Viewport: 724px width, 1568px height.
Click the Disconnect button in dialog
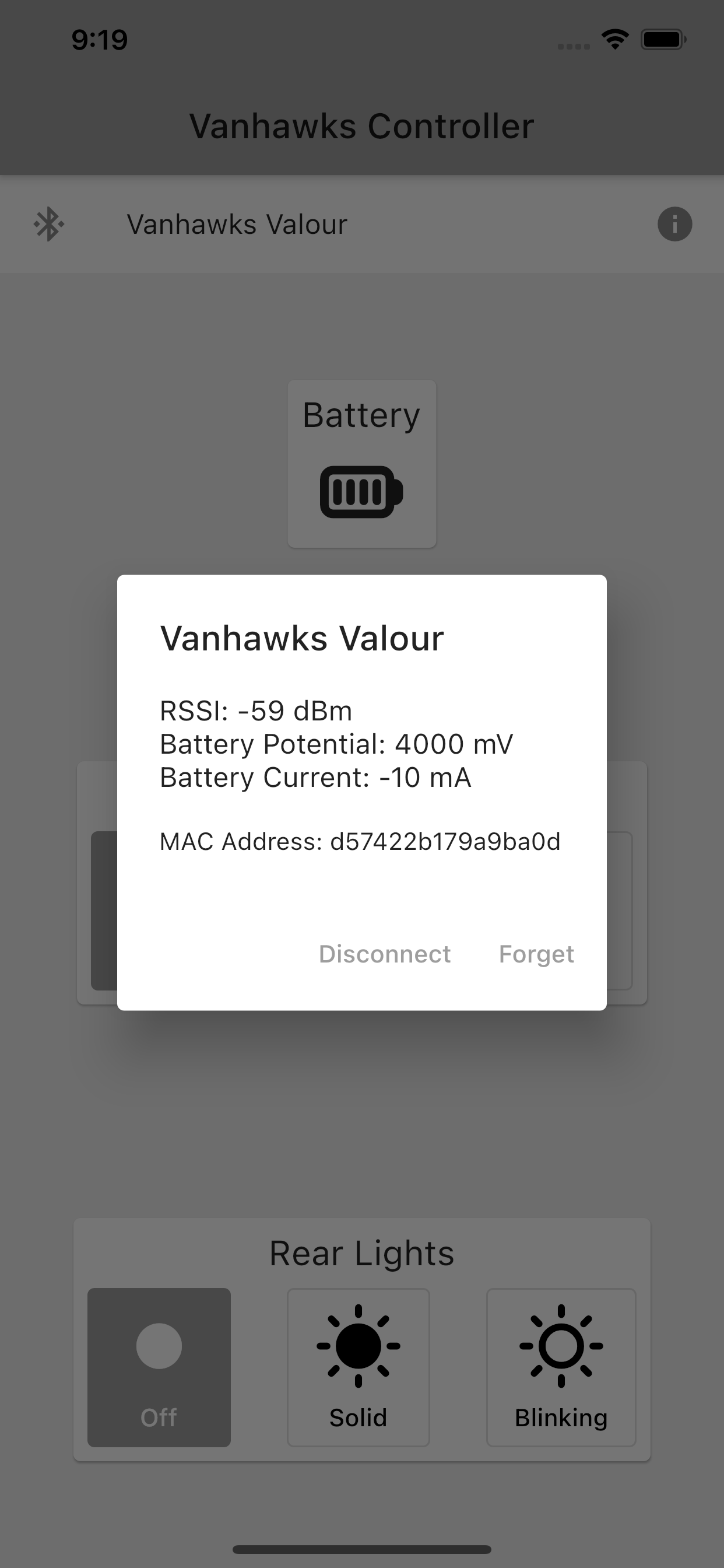click(385, 954)
